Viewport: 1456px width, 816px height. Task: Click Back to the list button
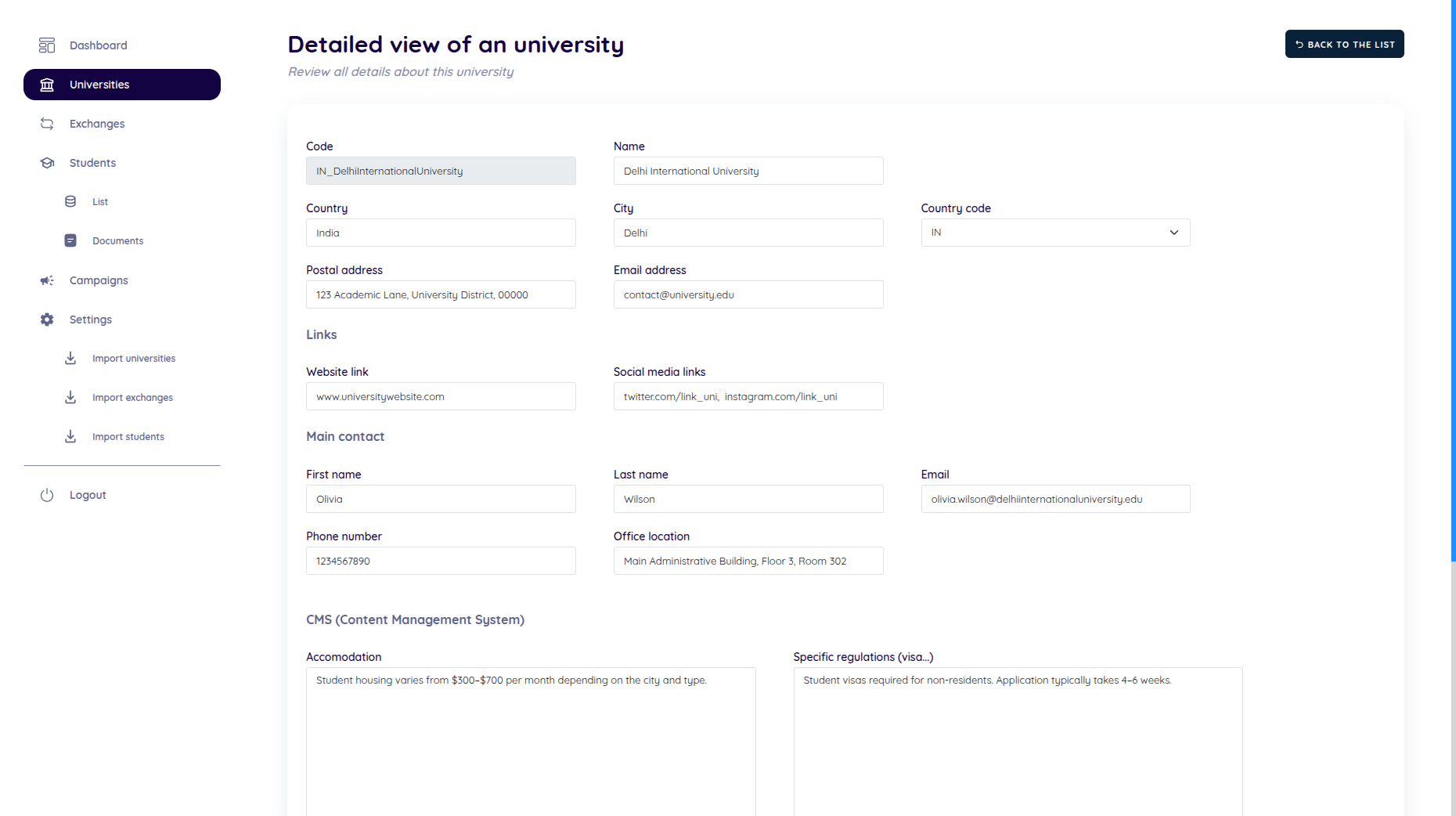pos(1344,44)
